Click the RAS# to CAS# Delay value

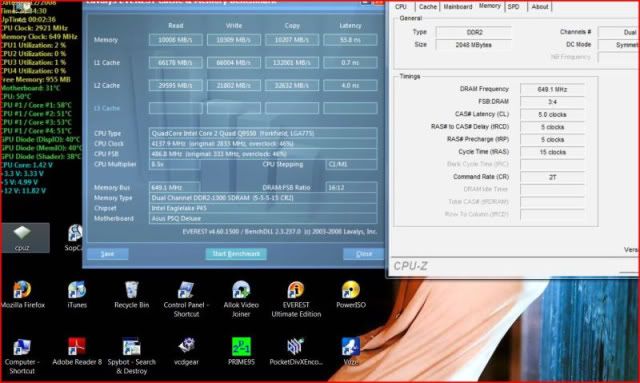(552, 127)
